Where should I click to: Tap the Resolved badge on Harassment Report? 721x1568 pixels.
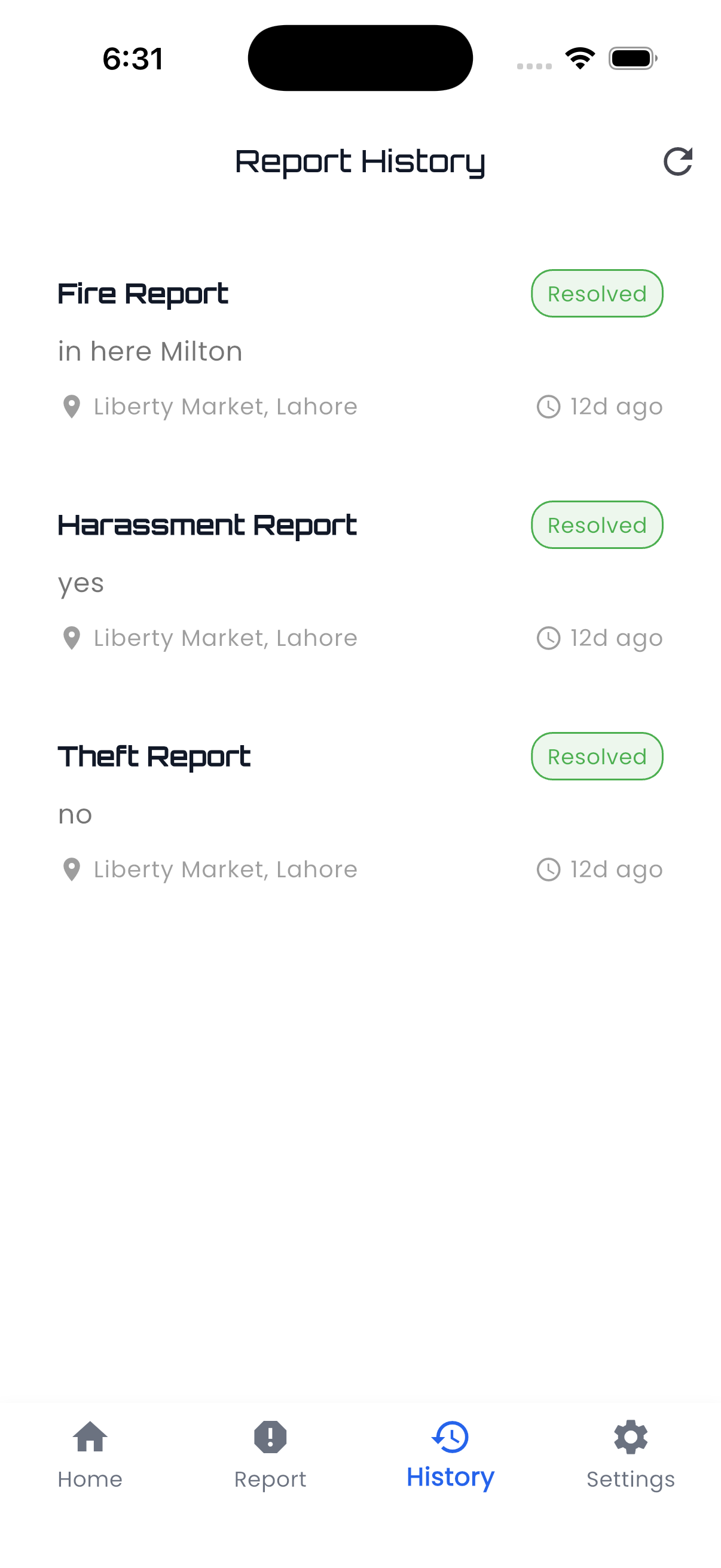tap(597, 525)
